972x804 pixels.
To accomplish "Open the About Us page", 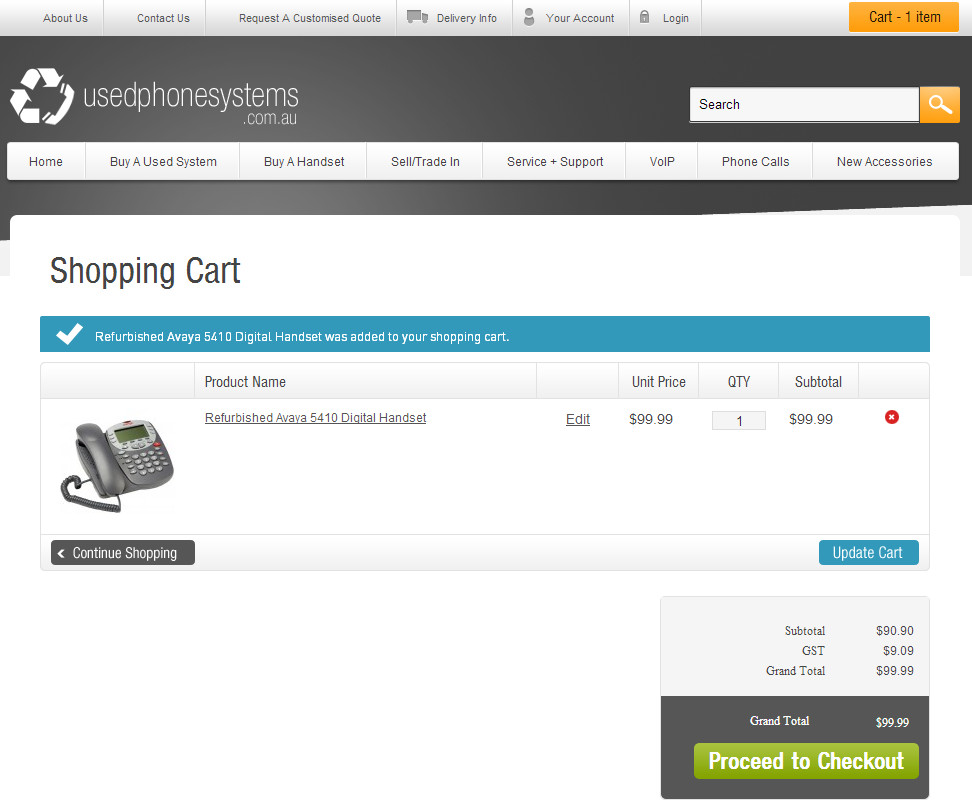I will [65, 18].
